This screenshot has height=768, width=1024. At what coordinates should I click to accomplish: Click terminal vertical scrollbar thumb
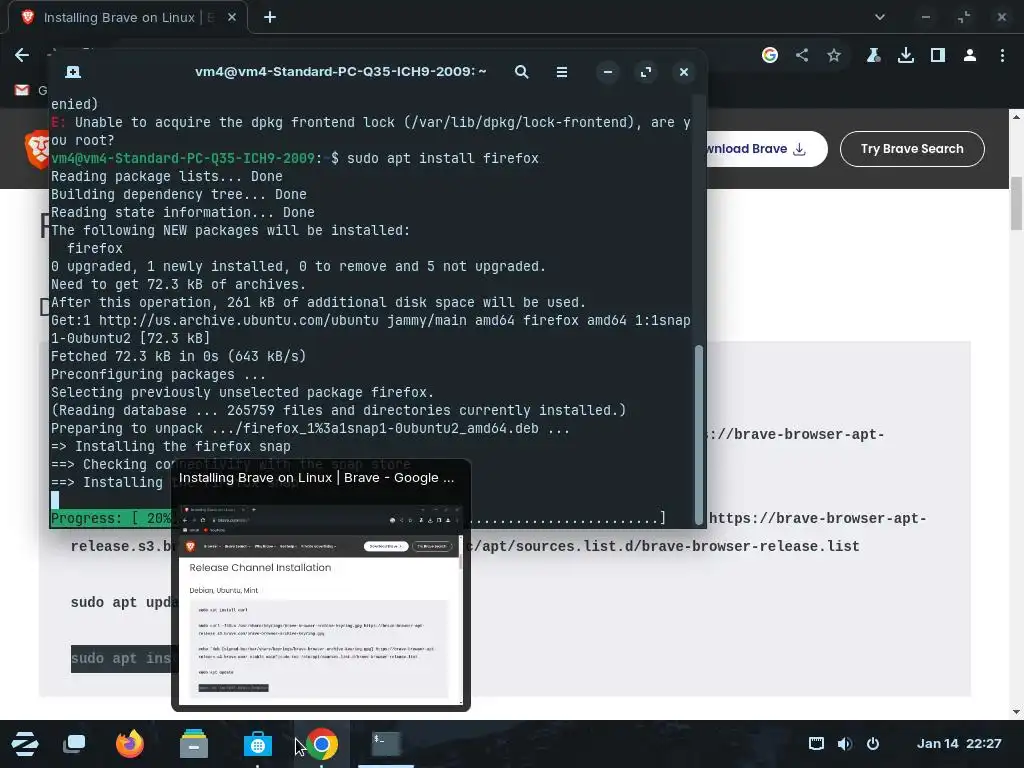(699, 434)
